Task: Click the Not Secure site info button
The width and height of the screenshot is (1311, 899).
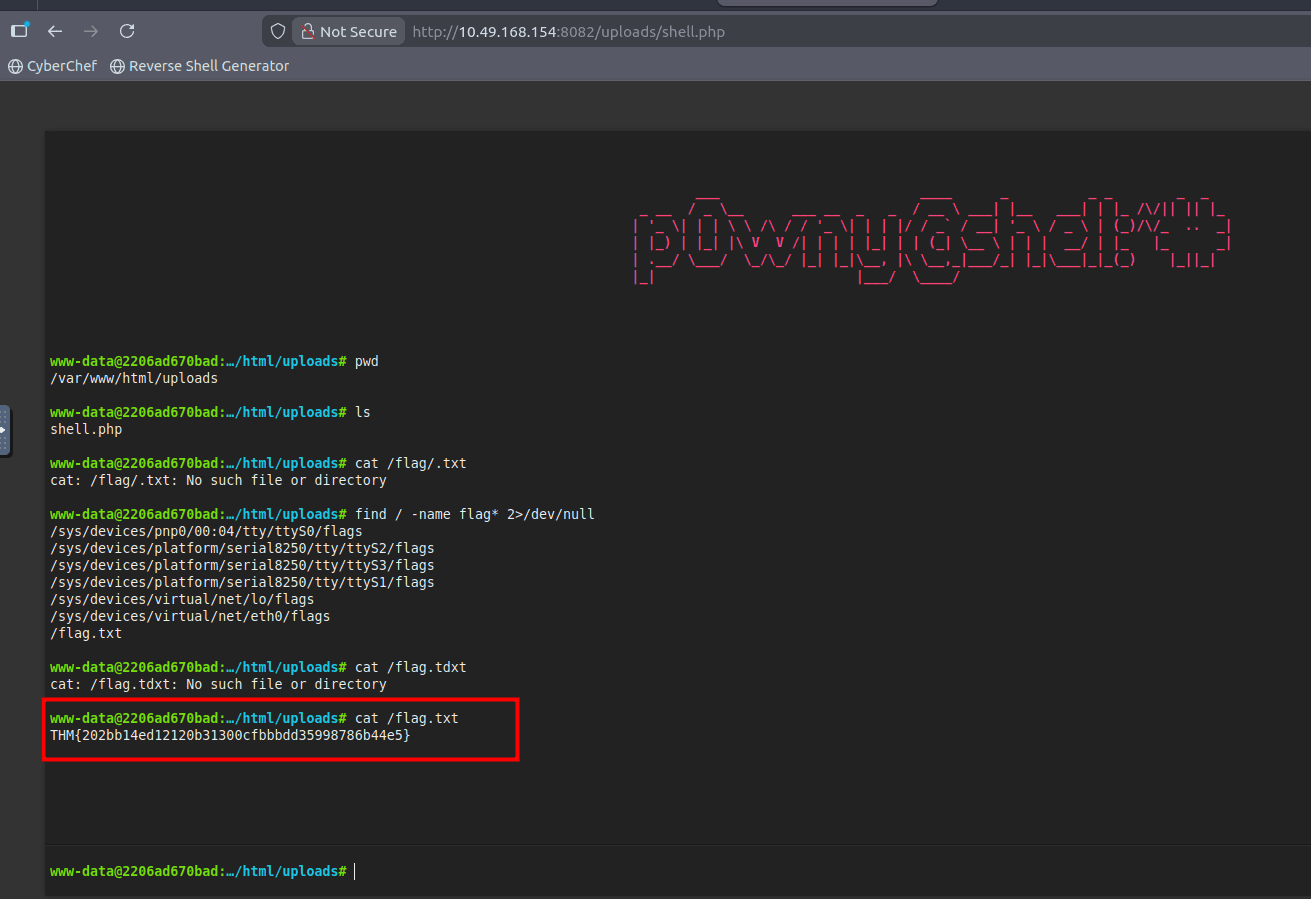Action: tap(349, 31)
